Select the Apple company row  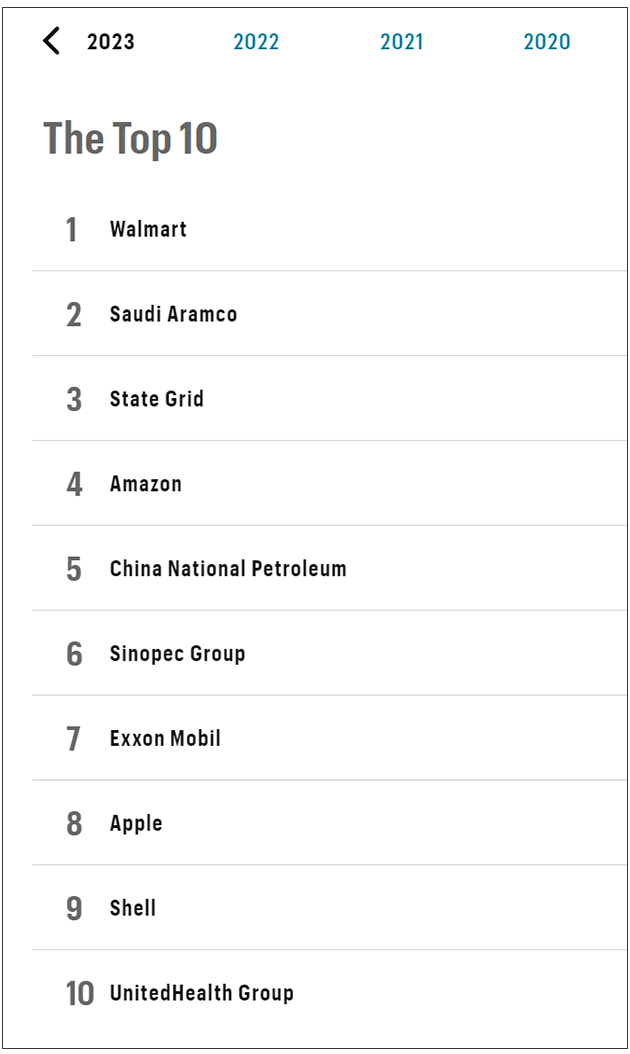pyautogui.click(x=136, y=824)
